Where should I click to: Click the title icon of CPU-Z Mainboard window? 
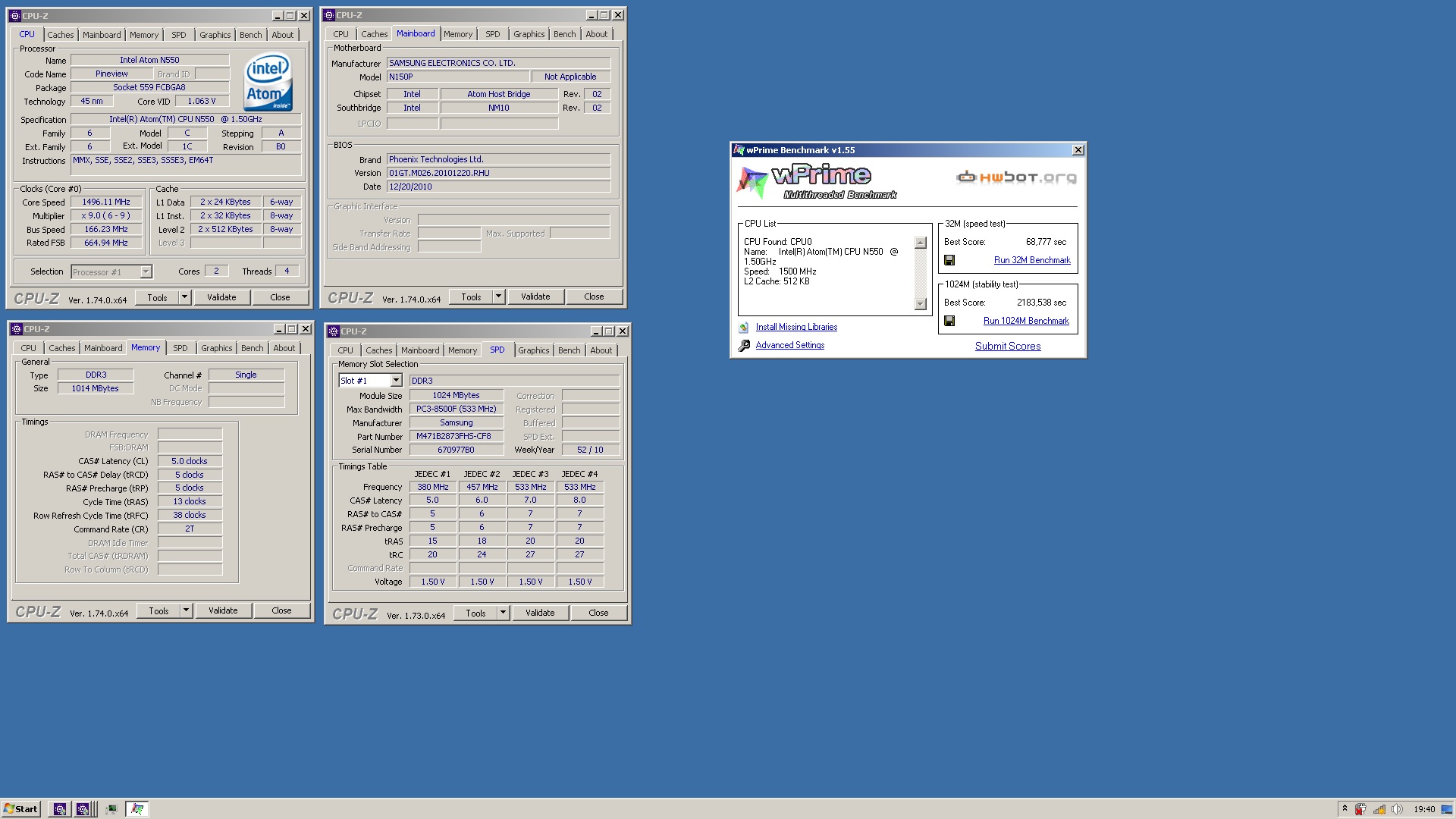pyautogui.click(x=329, y=15)
